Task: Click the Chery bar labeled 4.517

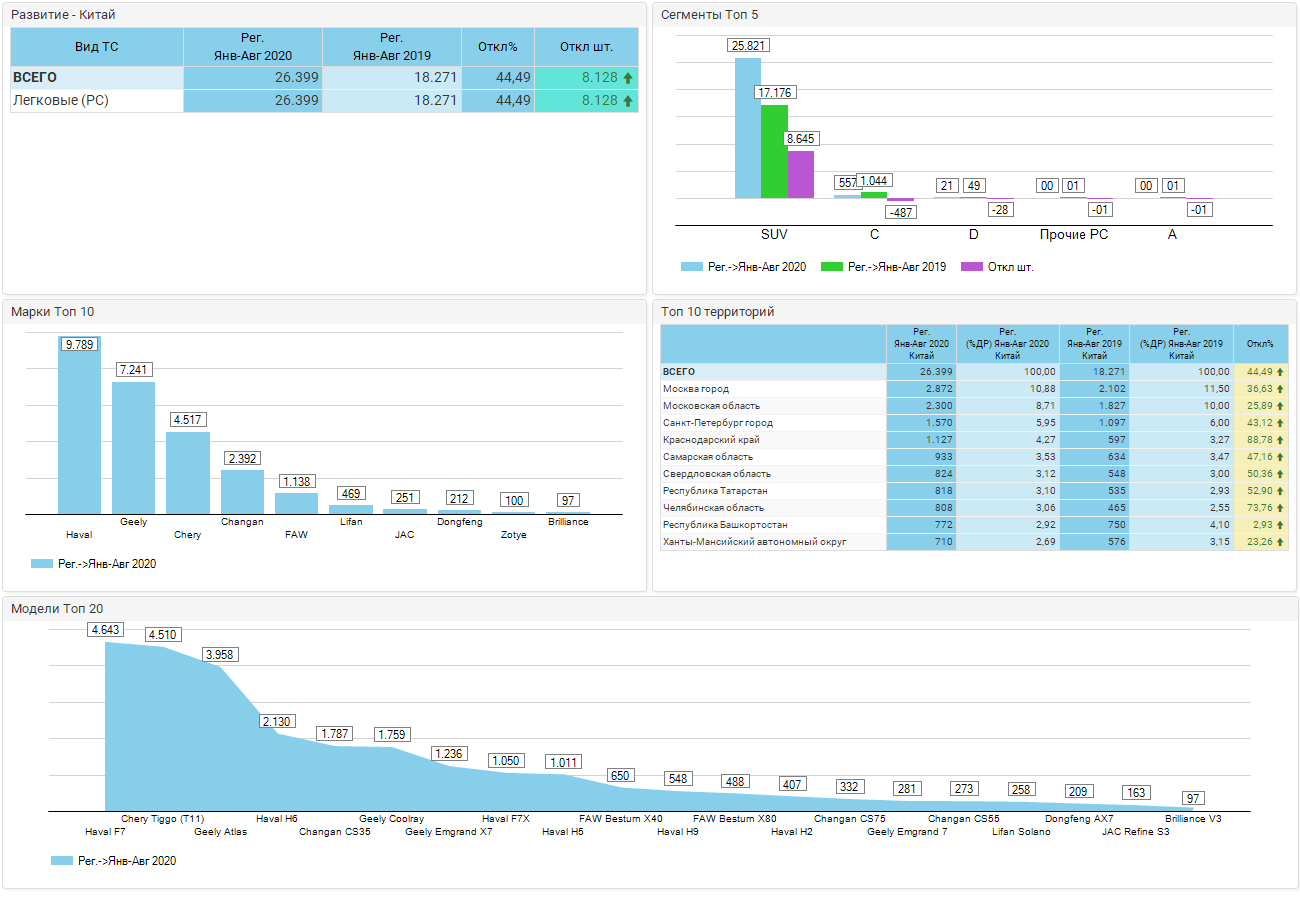Action: pyautogui.click(x=188, y=473)
